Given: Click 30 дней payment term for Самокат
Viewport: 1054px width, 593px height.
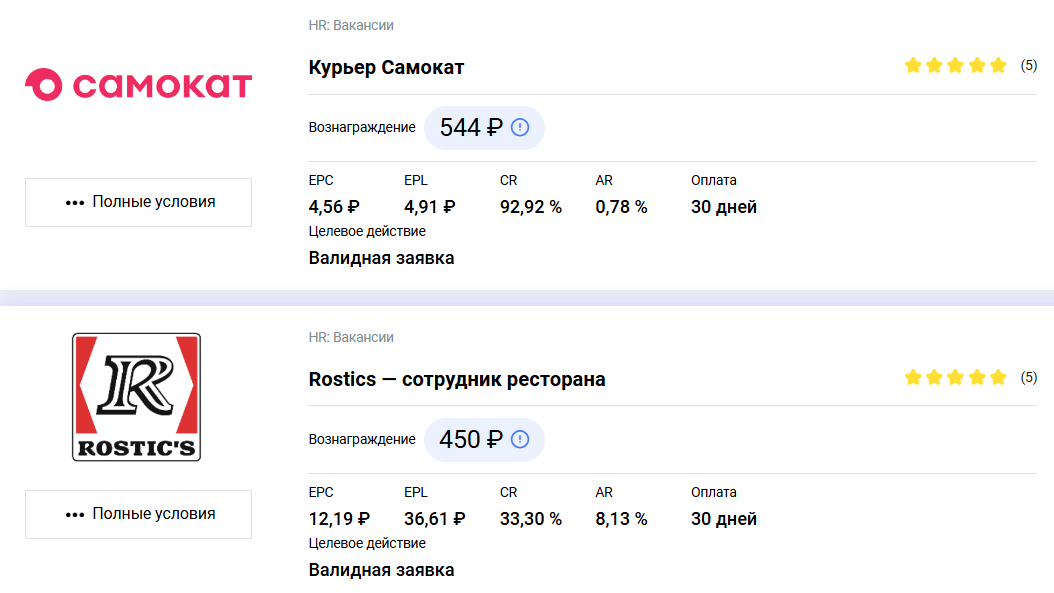Looking at the screenshot, I should tap(724, 207).
